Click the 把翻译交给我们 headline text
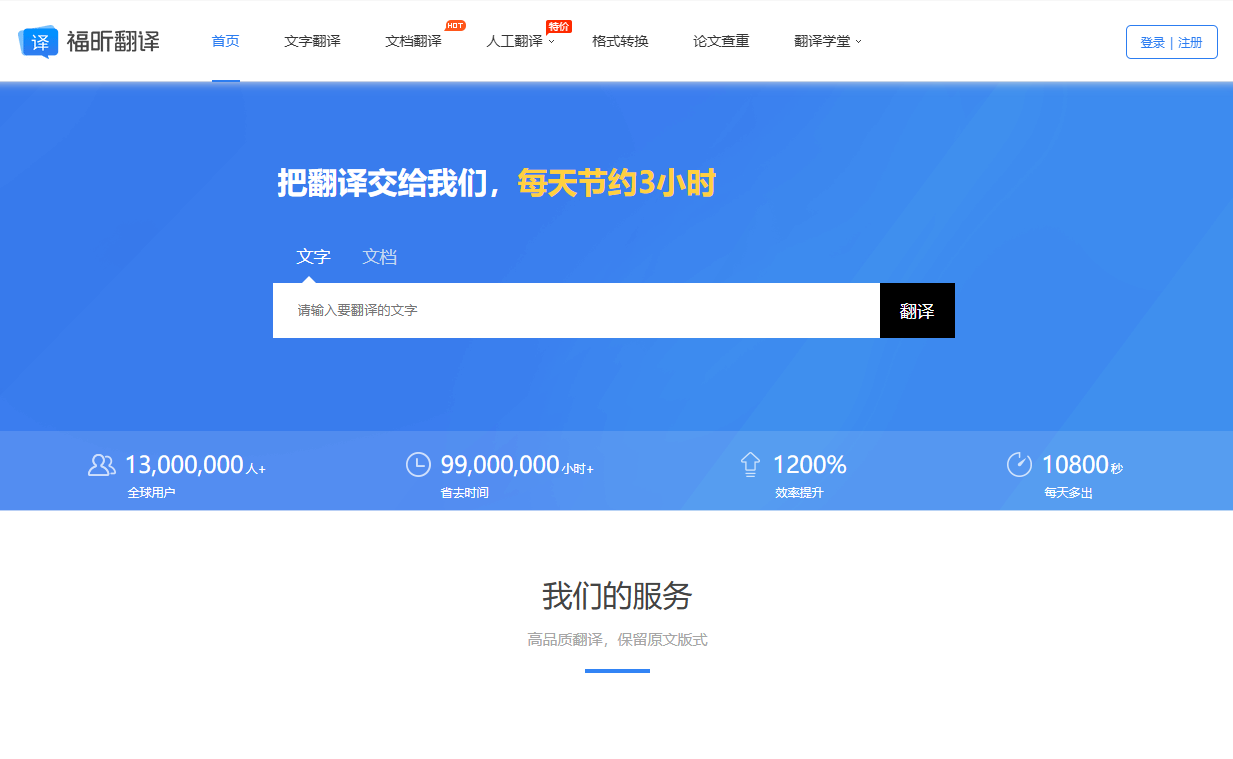 click(x=381, y=184)
